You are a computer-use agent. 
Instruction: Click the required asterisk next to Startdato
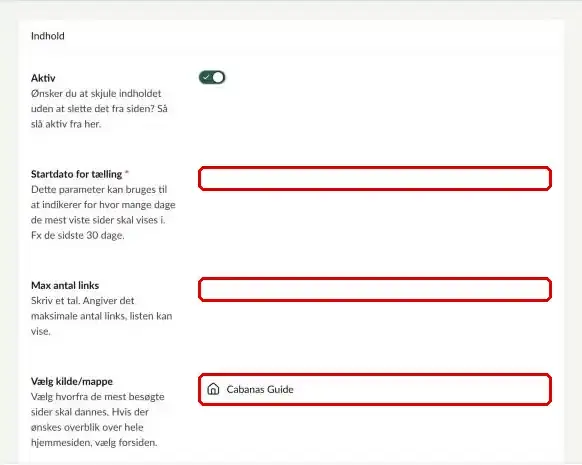click(x=127, y=173)
